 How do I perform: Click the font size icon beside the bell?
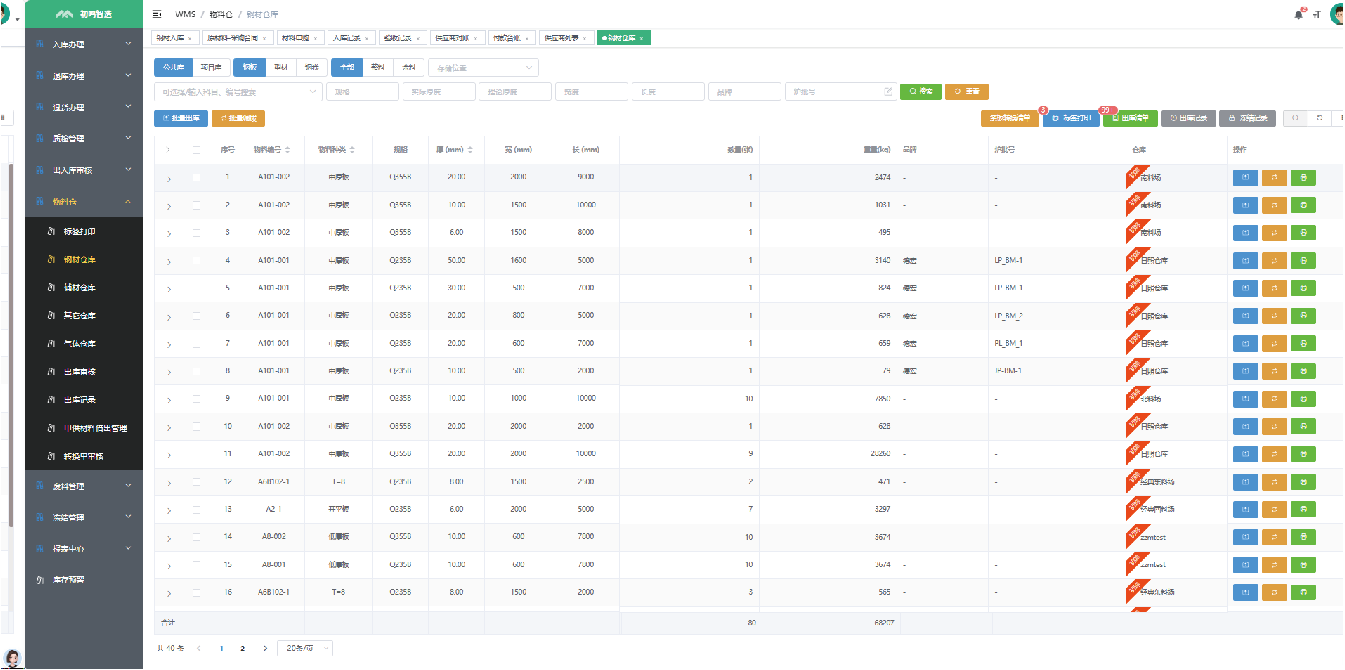[x=1316, y=15]
